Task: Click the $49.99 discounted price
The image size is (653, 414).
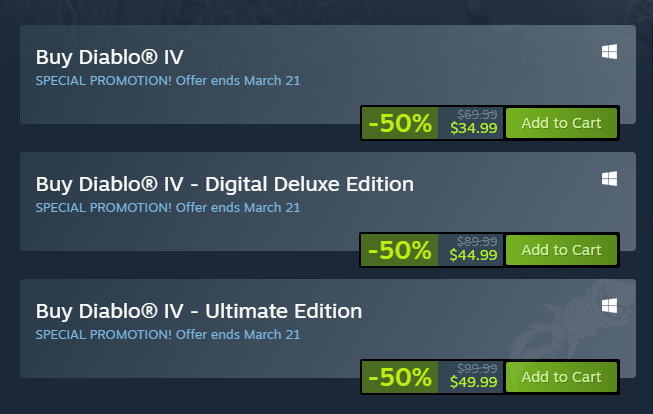Action: tap(473, 382)
